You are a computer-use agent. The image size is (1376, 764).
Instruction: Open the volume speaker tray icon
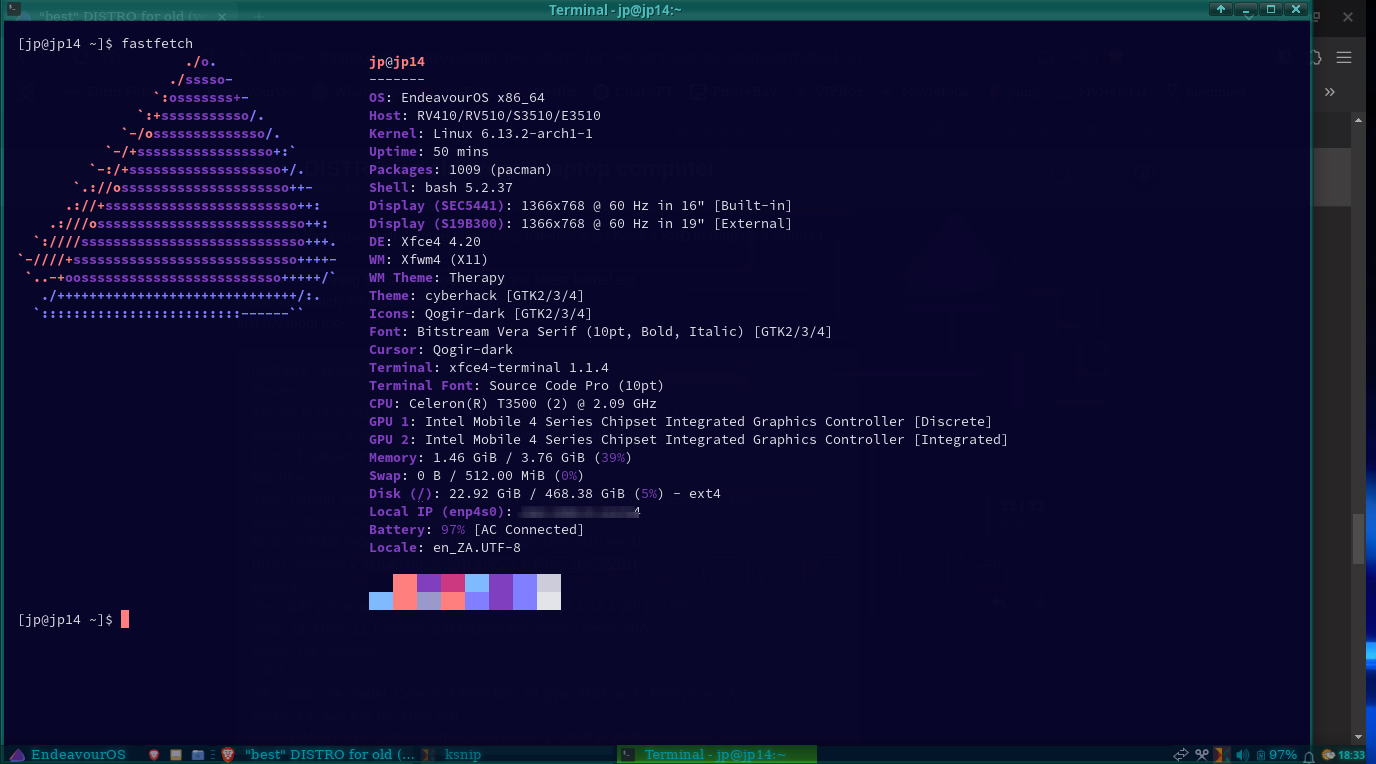pyautogui.click(x=1243, y=755)
